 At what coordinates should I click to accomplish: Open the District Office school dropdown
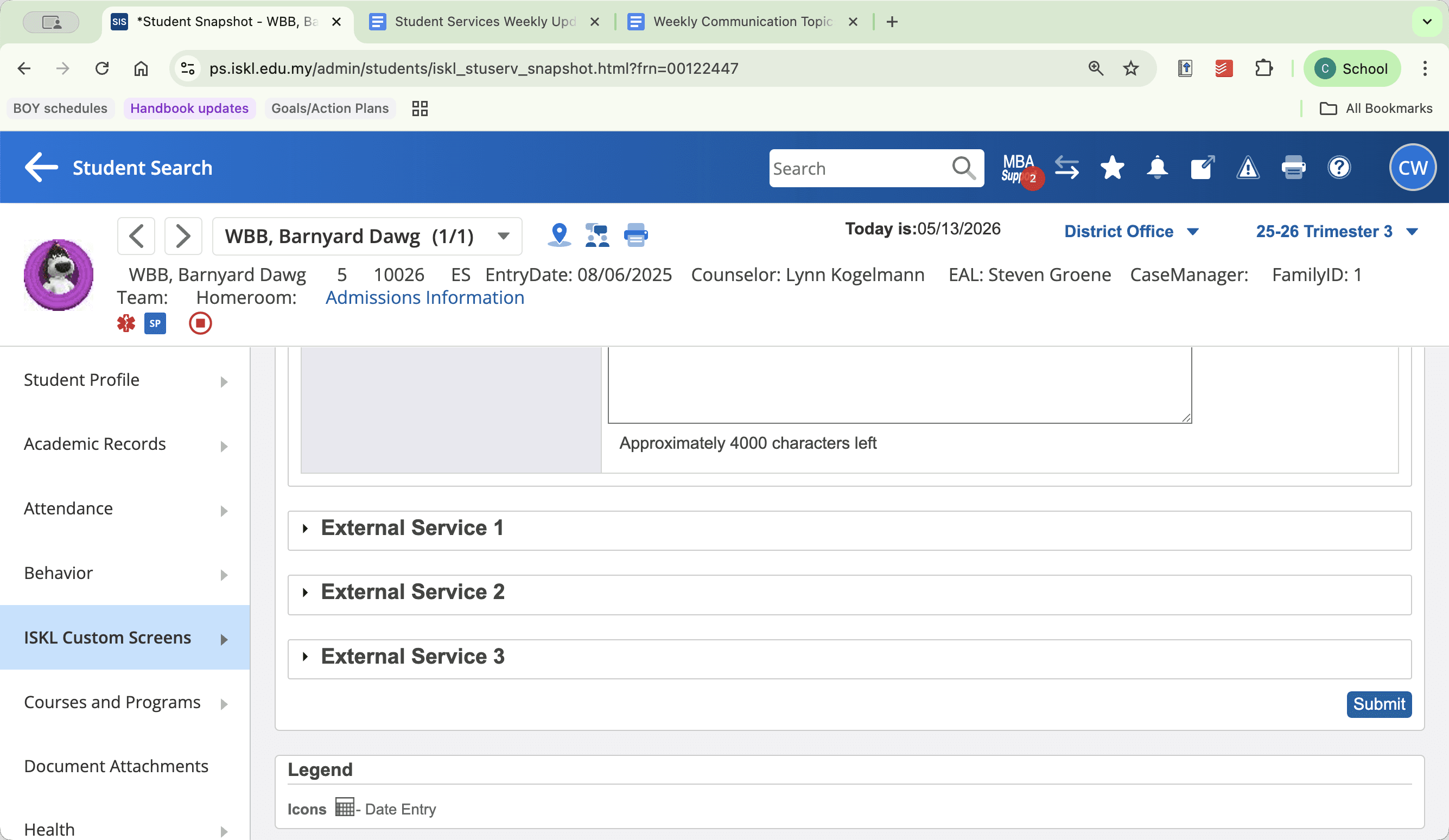point(1131,231)
